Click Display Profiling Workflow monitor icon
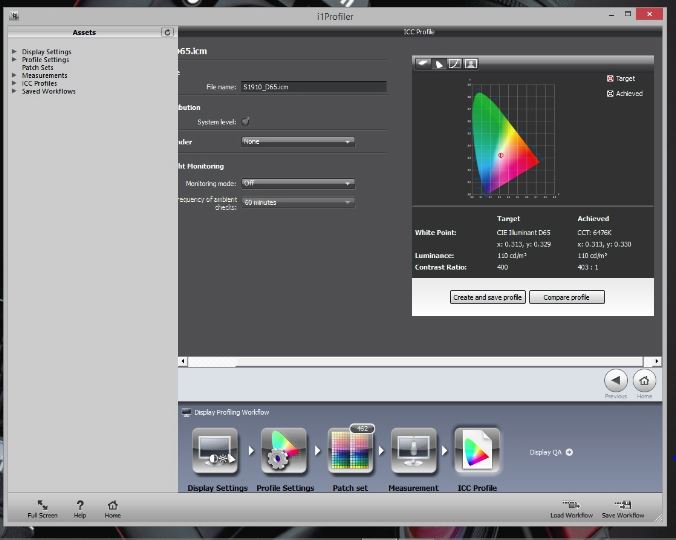676x540 pixels. 186,412
